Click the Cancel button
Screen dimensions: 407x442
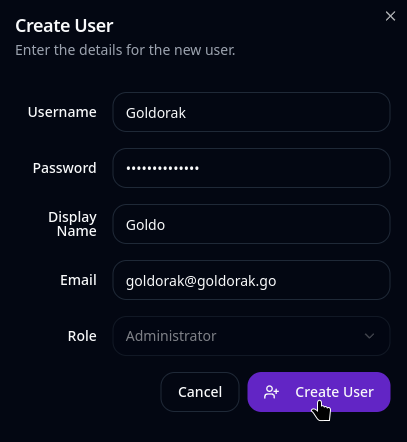tap(200, 392)
